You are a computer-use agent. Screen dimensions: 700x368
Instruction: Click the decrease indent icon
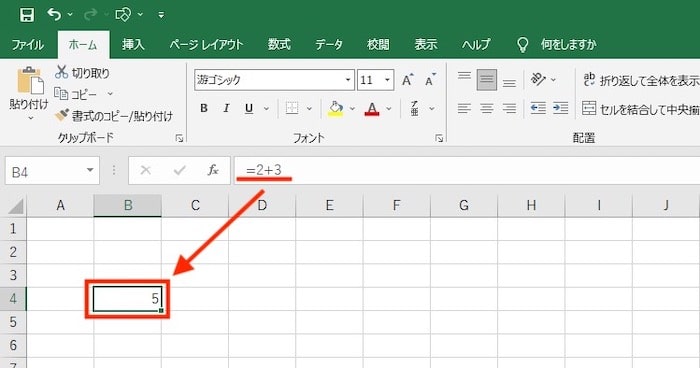(538, 108)
